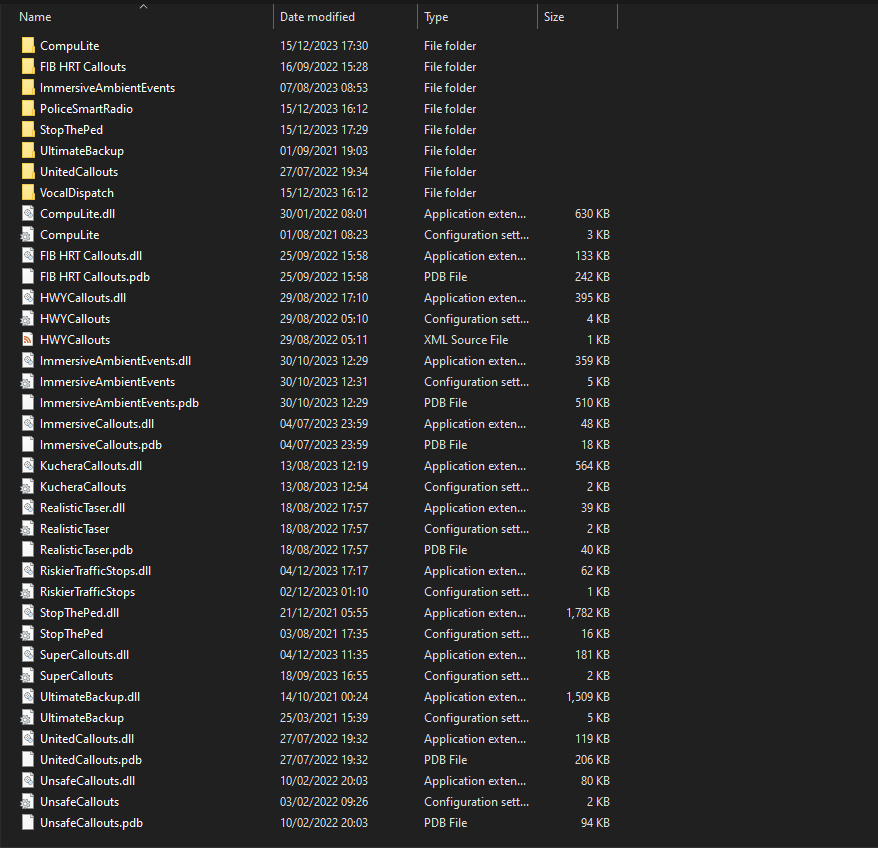This screenshot has width=878, height=848.
Task: Click the StopThePed folder icon
Action: tap(28, 129)
